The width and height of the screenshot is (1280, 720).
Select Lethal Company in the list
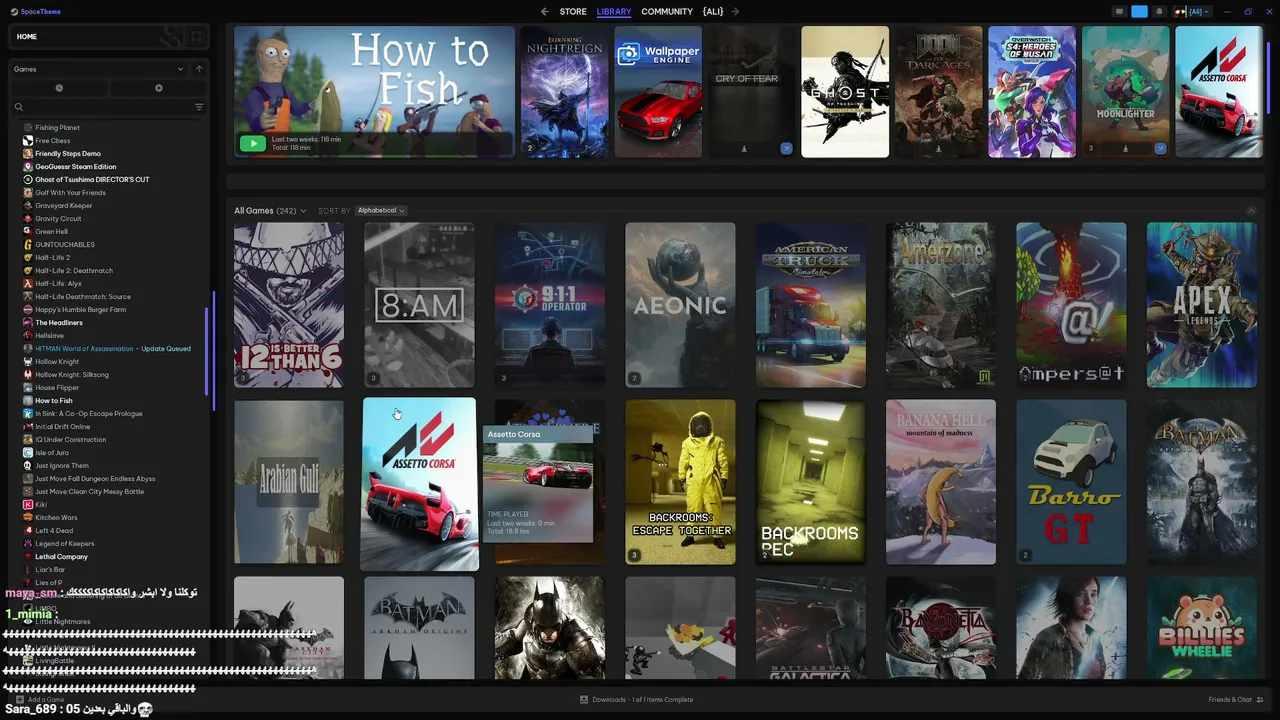click(61, 557)
